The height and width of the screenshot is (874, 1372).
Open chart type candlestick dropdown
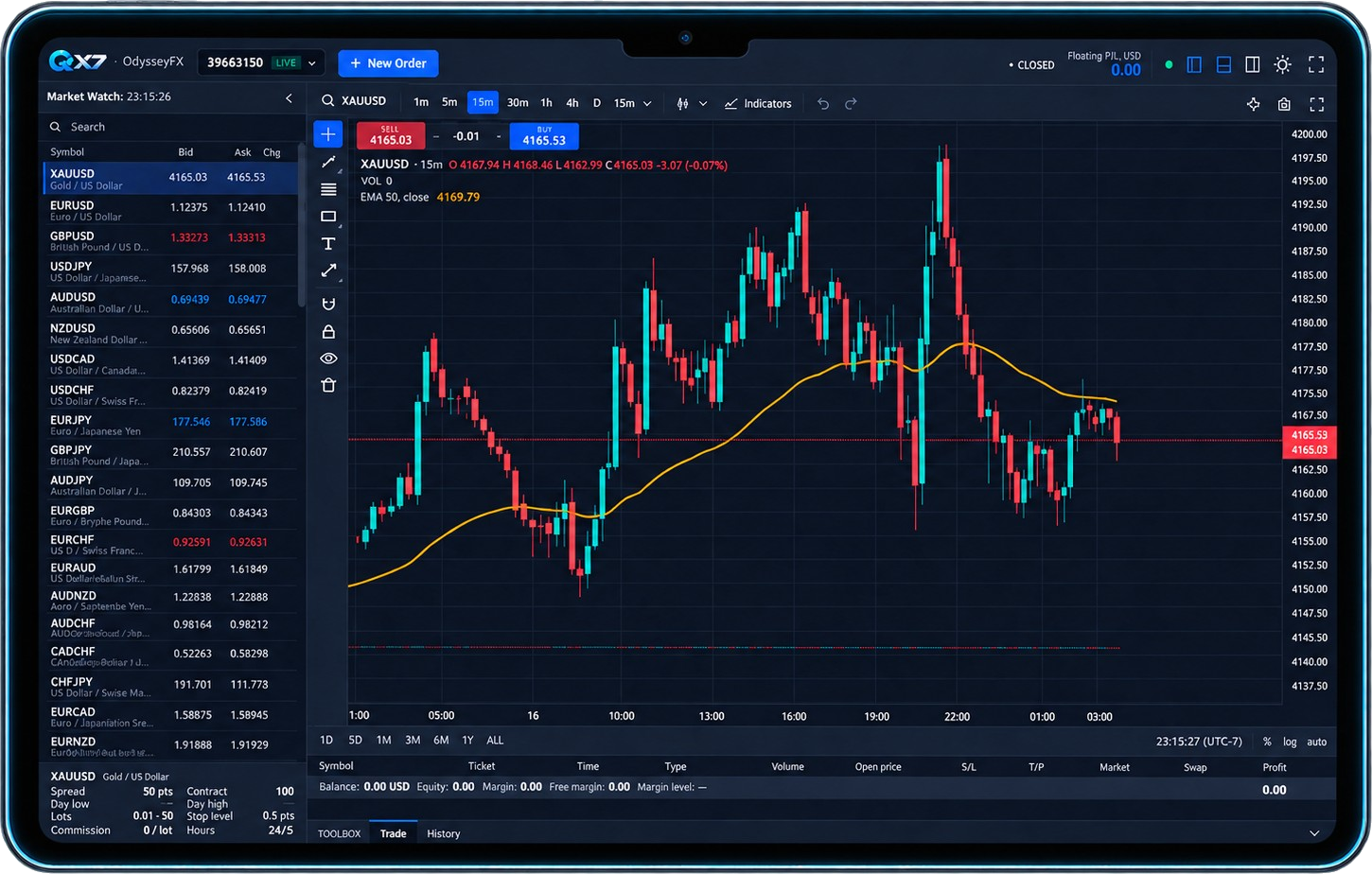692,103
